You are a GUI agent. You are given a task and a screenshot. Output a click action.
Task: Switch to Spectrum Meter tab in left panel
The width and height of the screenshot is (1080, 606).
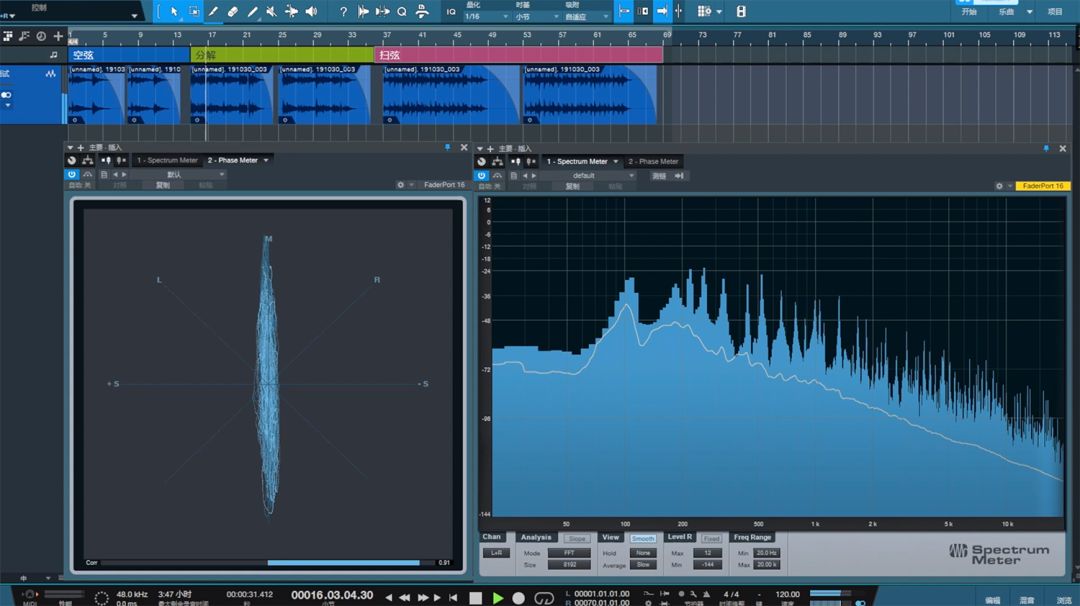[x=167, y=160]
